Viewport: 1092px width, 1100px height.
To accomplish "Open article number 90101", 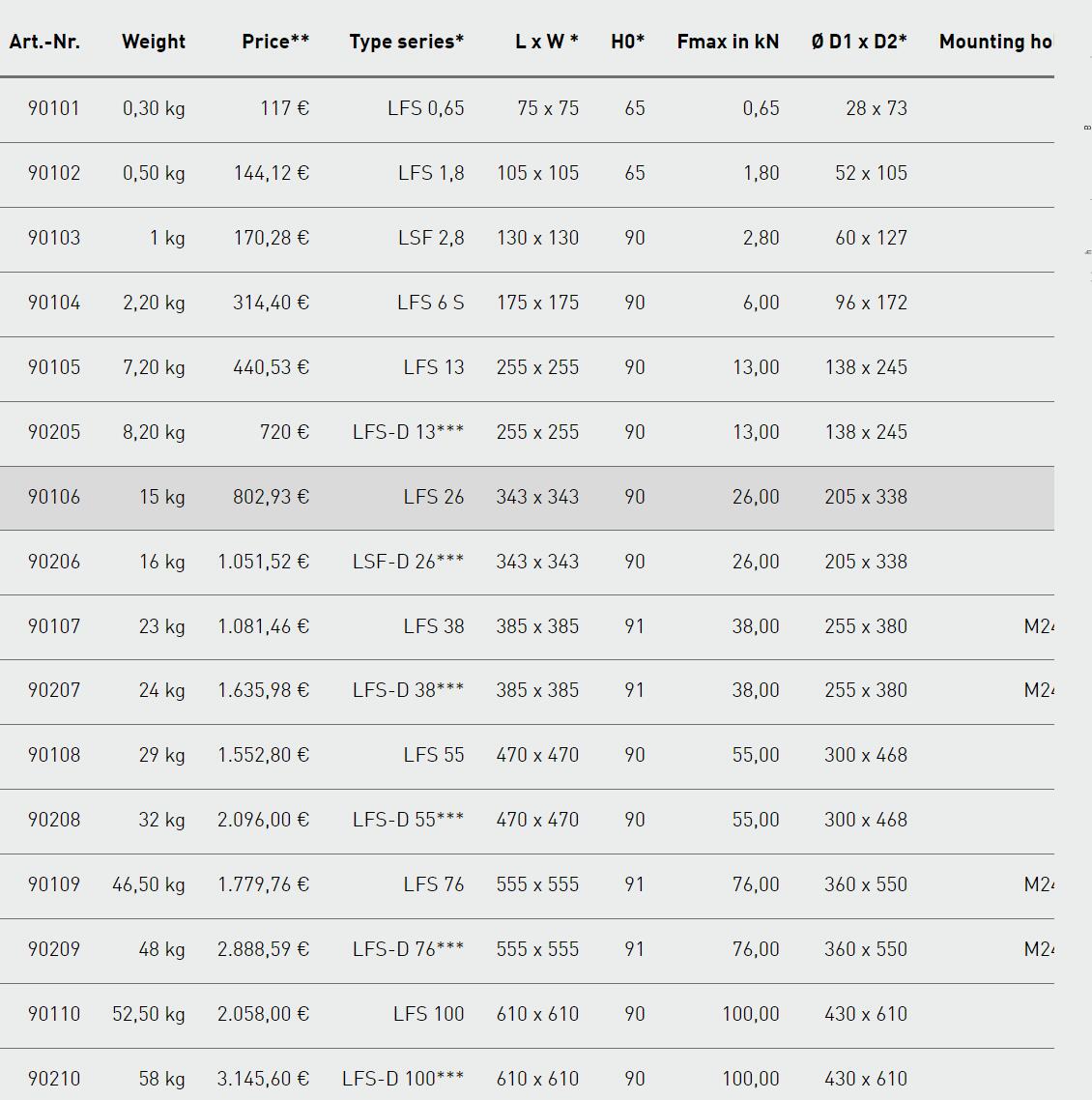I will (x=53, y=108).
